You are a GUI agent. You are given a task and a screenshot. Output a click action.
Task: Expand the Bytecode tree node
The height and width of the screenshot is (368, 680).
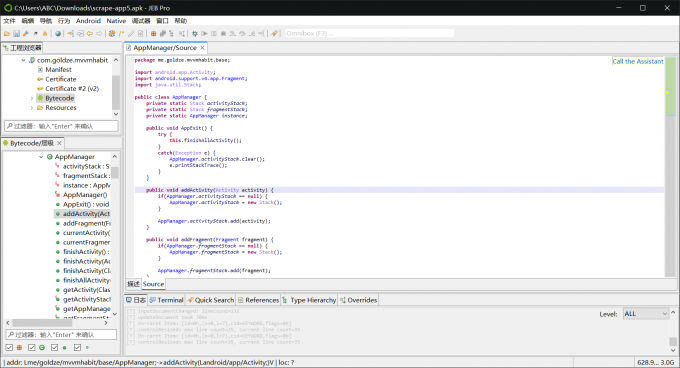point(32,98)
